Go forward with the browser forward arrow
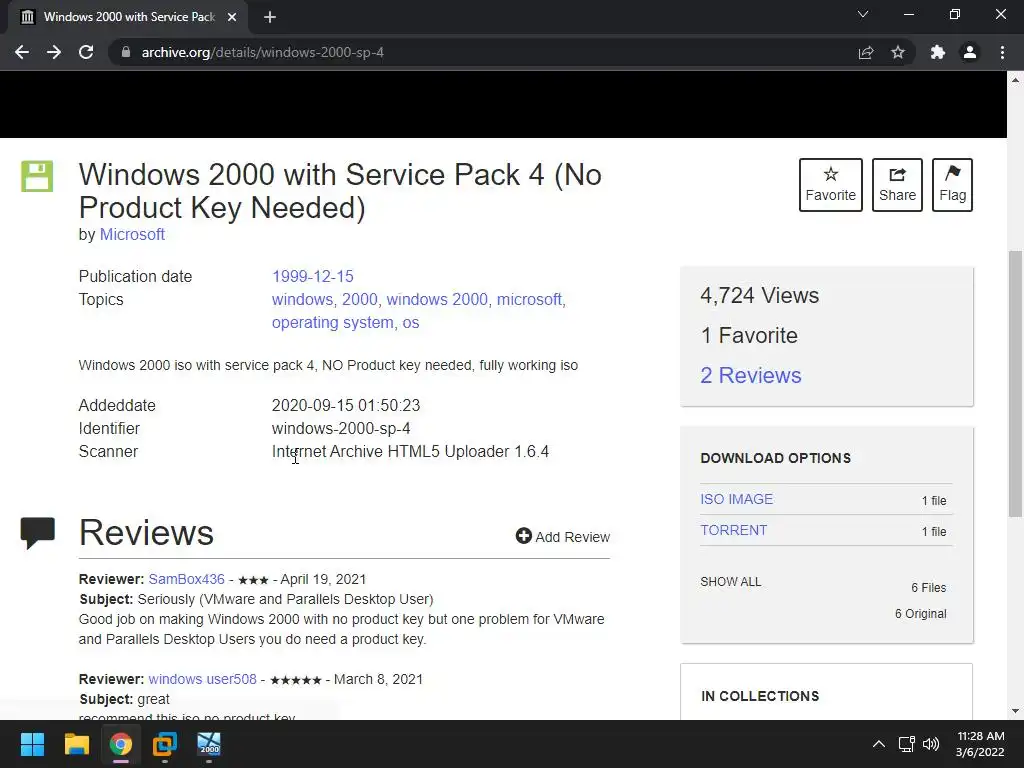This screenshot has width=1024, height=768. (54, 52)
